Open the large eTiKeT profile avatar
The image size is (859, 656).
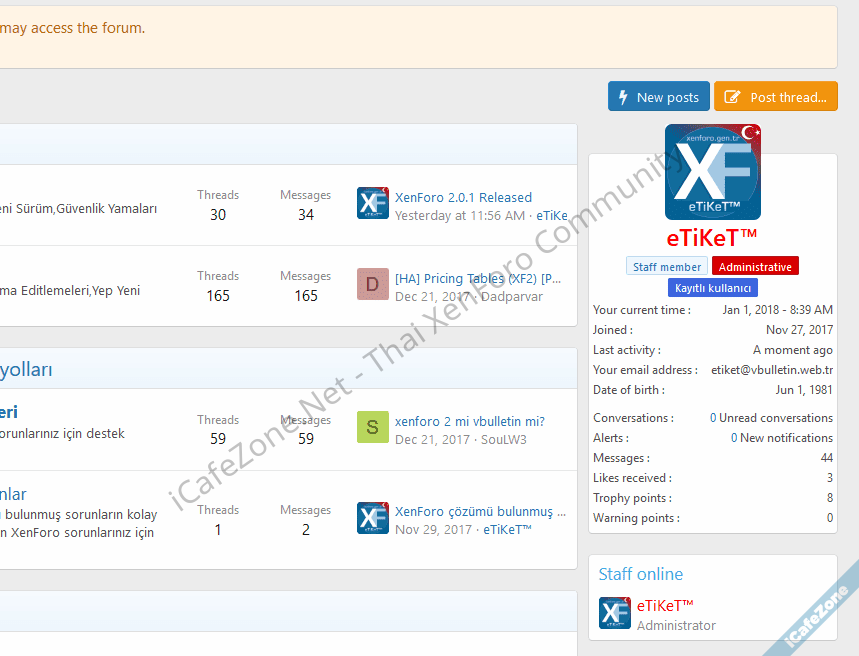click(712, 172)
